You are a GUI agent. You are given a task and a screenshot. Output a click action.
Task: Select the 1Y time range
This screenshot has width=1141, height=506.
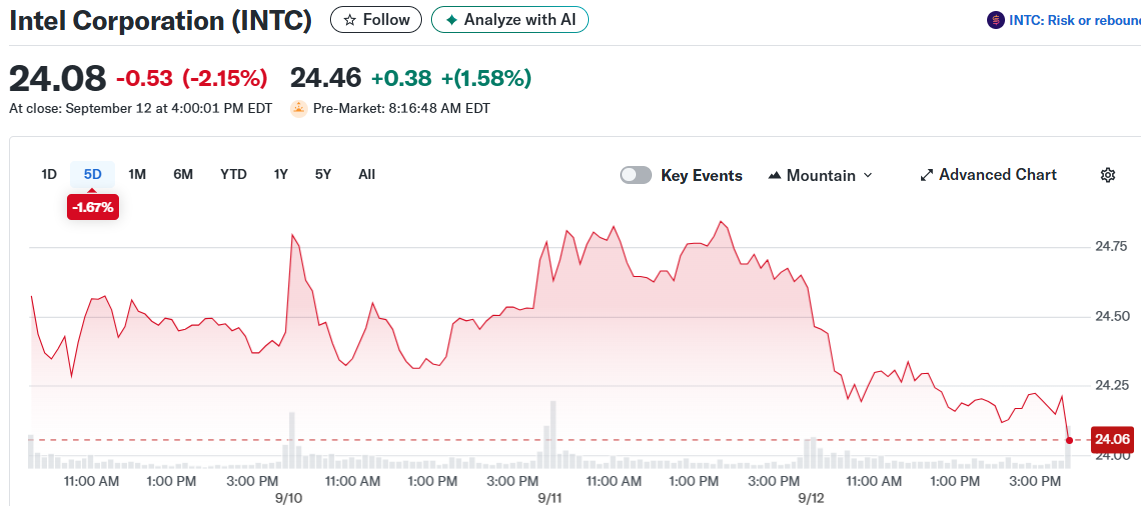pyautogui.click(x=281, y=175)
